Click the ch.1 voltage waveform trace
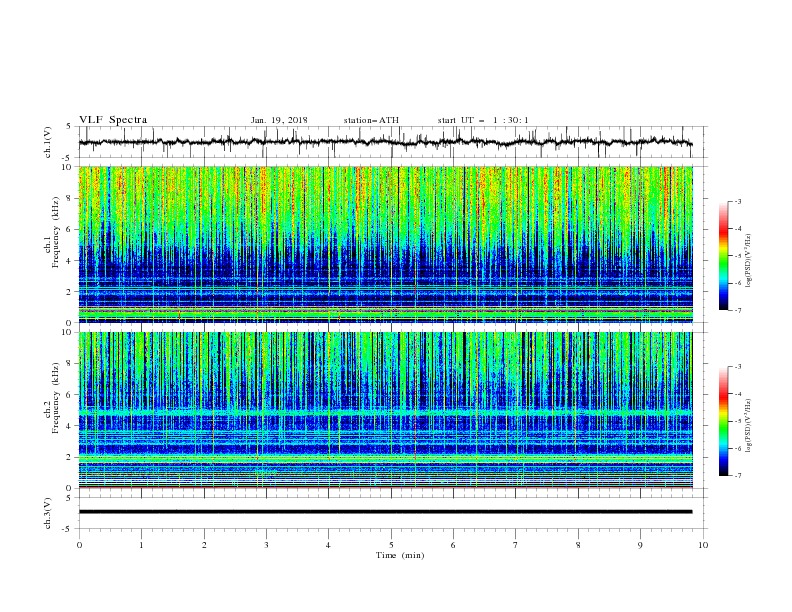This screenshot has height=612, width=792. [x=385, y=142]
